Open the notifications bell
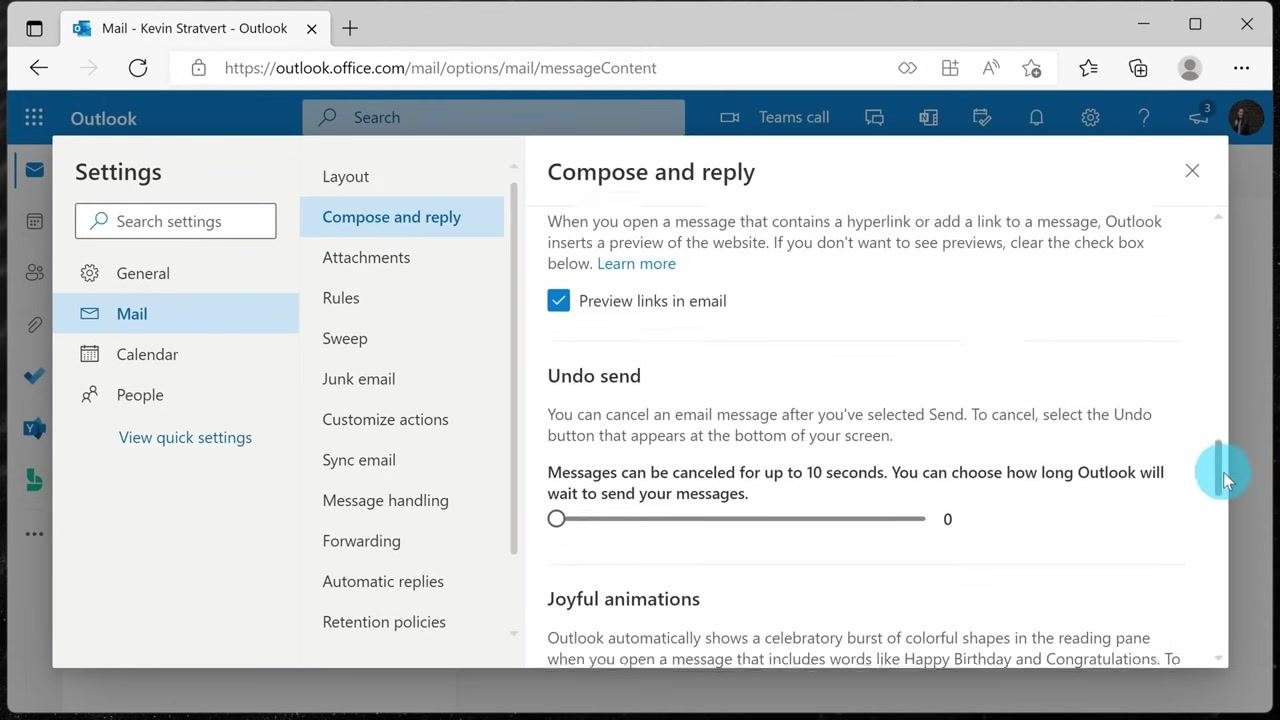Screen dimensions: 1280x720 pos(1036,117)
